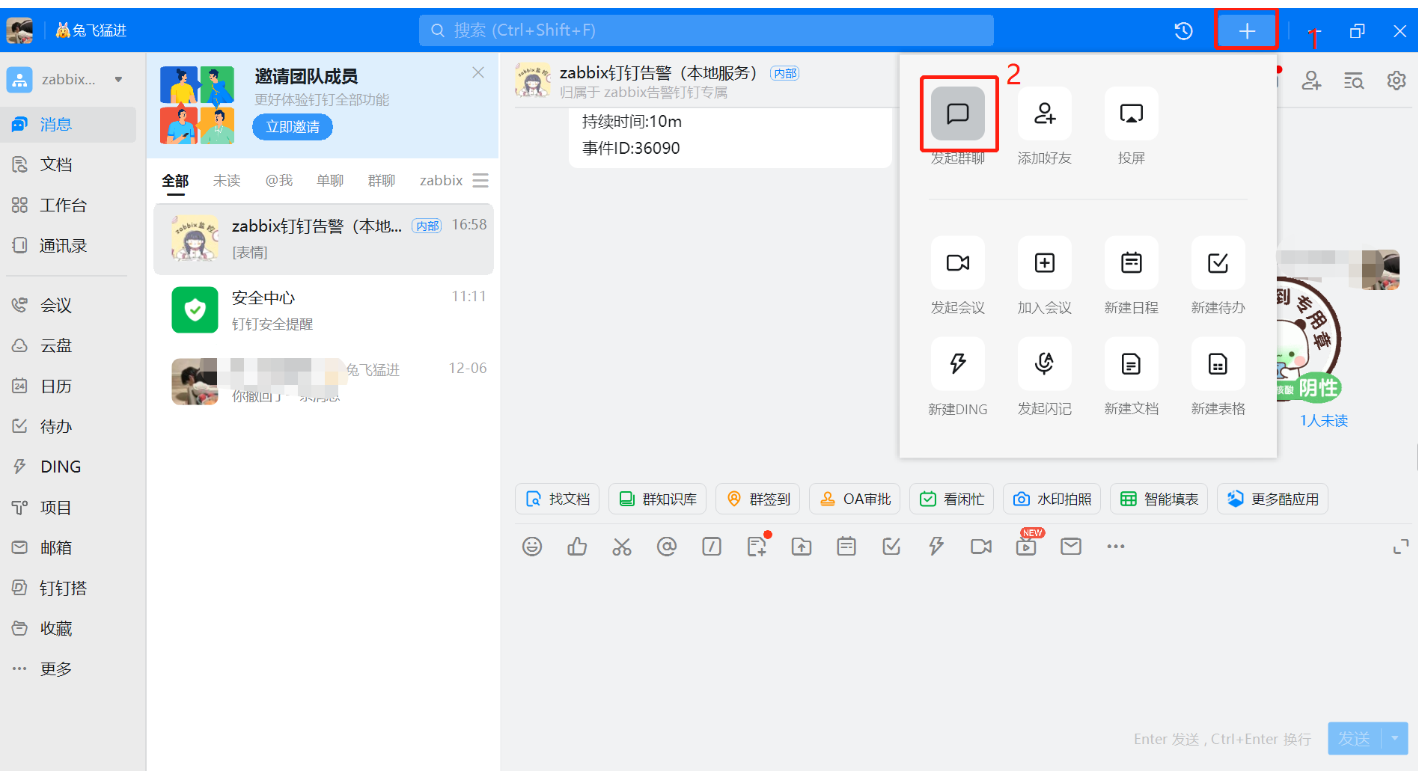Open chat settings gear icon
This screenshot has width=1418, height=774.
1397,81
